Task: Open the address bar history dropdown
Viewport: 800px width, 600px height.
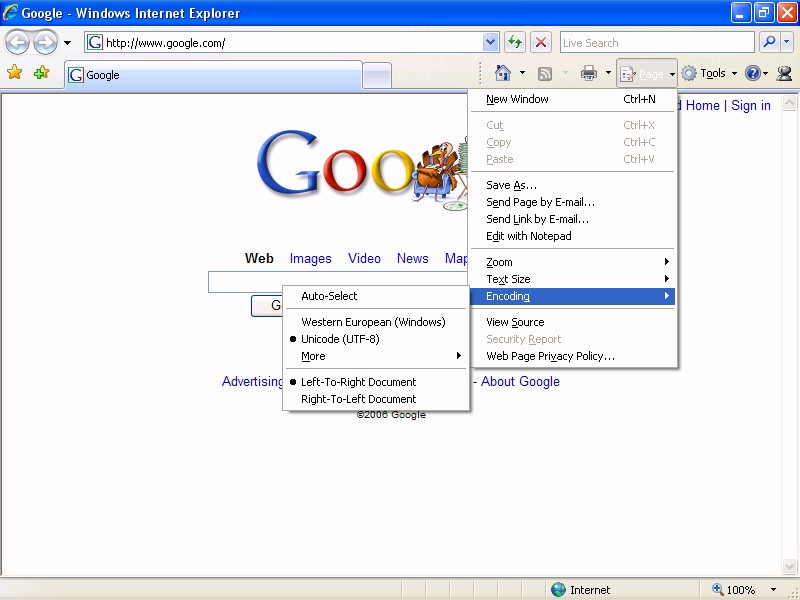Action: (x=490, y=42)
